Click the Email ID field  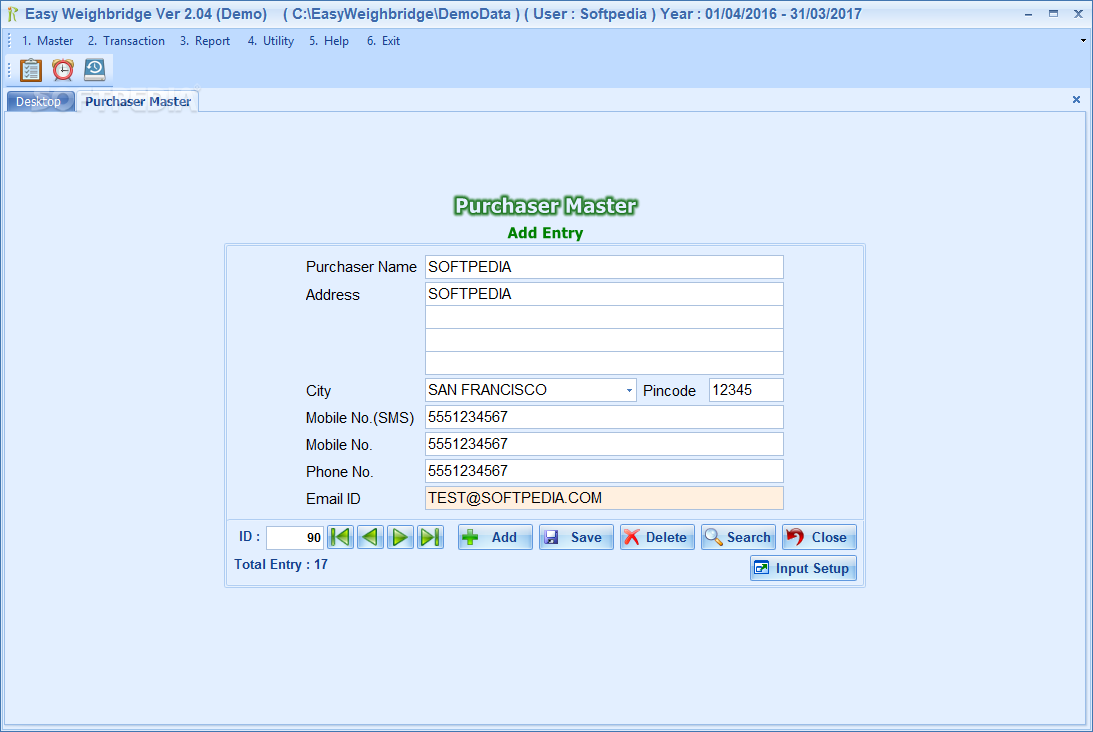point(604,498)
